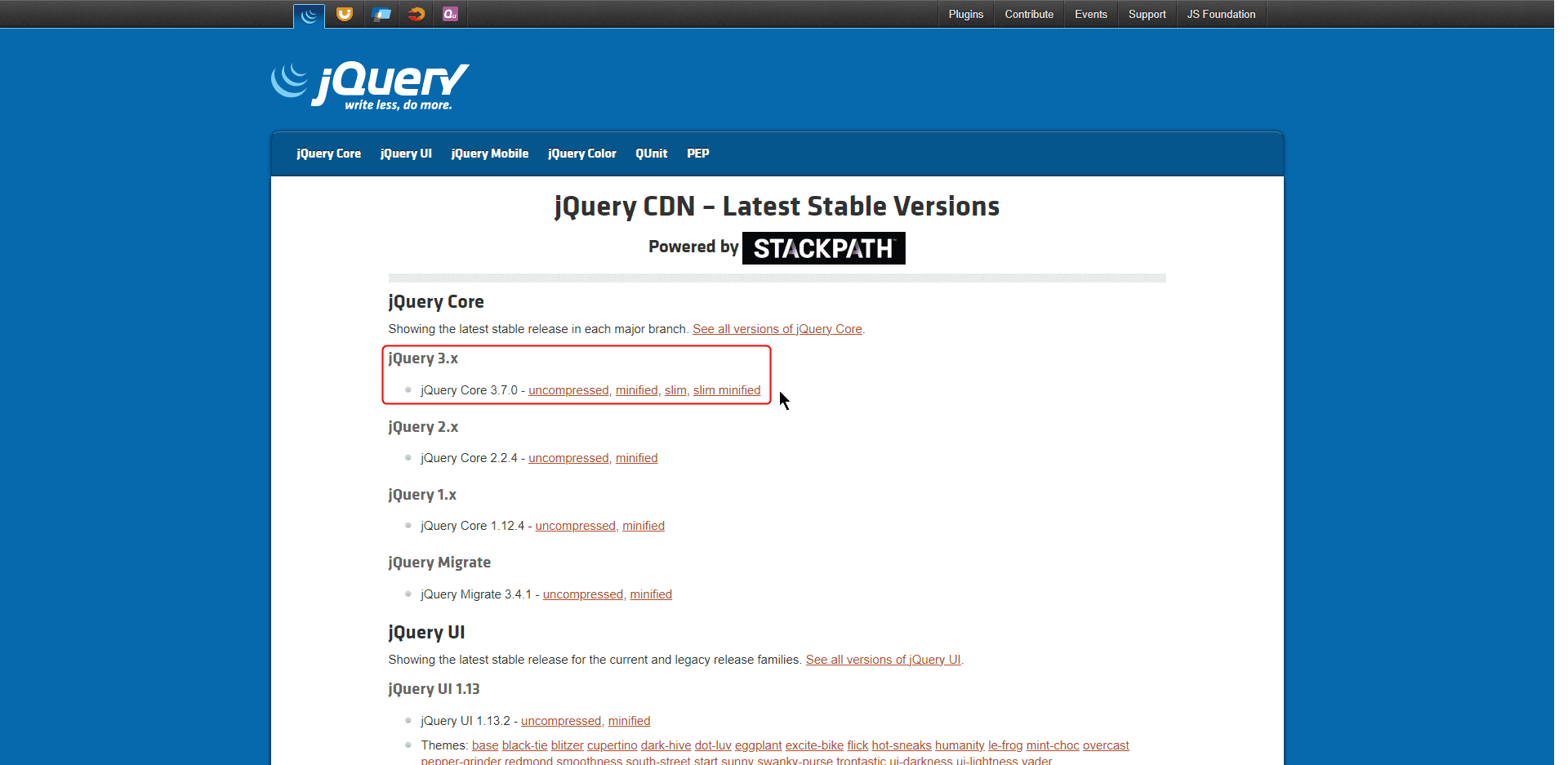Go to the Contribute page
This screenshot has height=765, width=1568.
1028,14
